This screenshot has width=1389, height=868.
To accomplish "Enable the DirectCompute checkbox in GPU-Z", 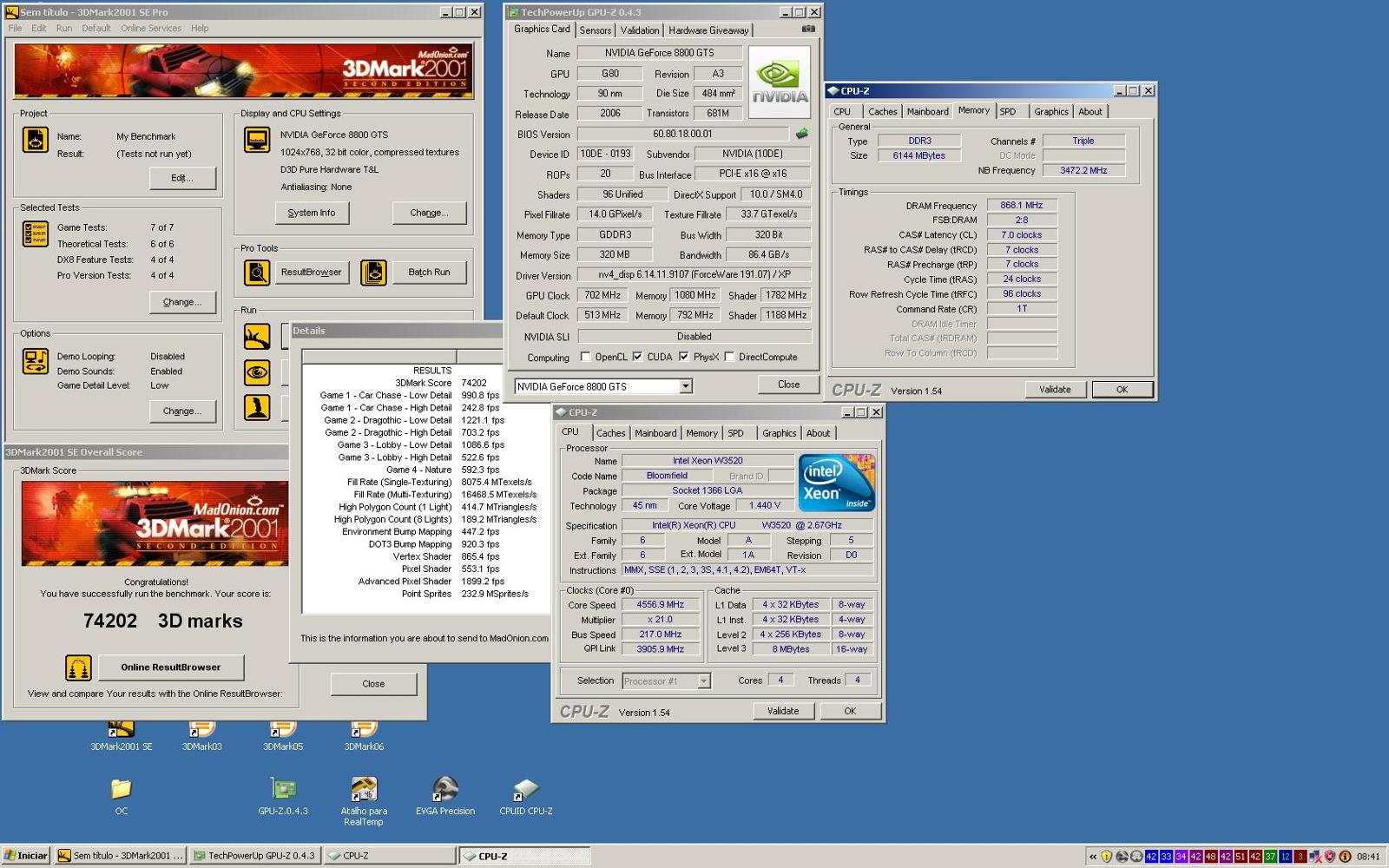I will coord(729,357).
